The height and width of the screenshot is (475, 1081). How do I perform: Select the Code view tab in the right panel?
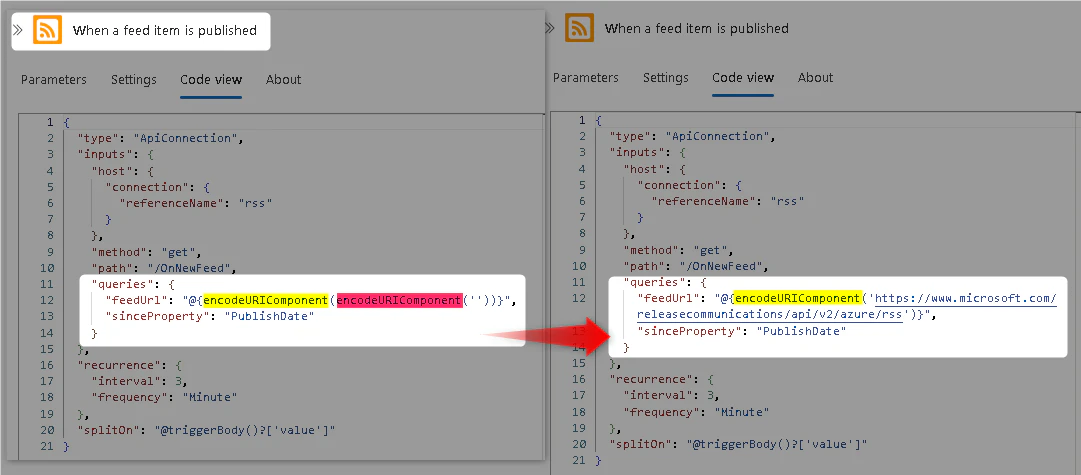click(x=743, y=77)
